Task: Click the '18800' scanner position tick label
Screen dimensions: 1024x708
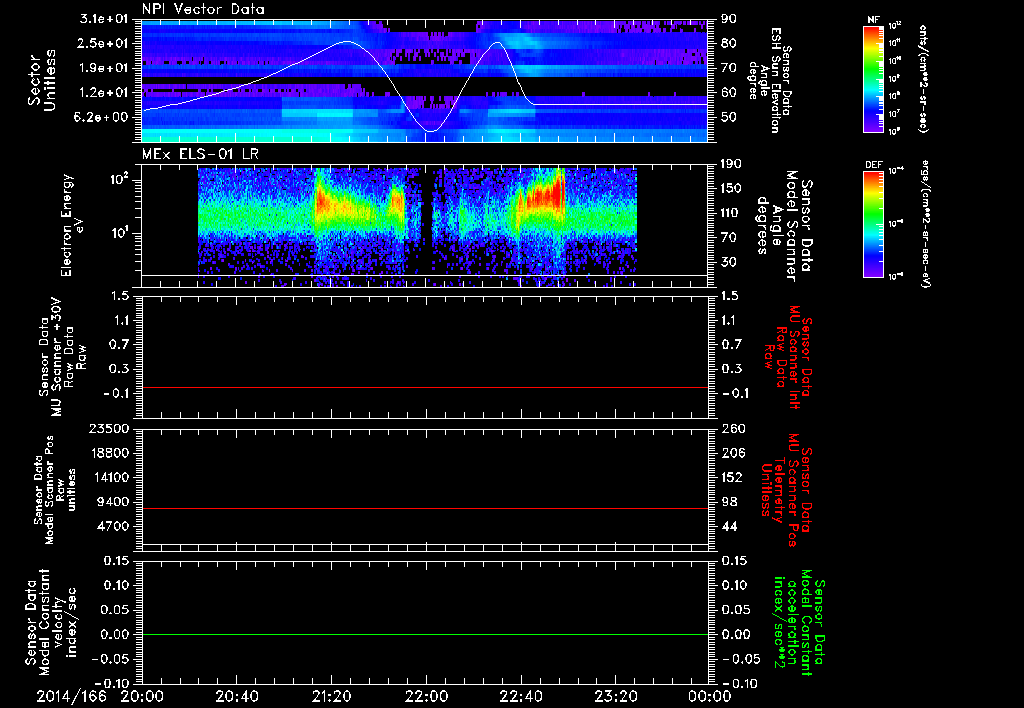Action: 108,453
